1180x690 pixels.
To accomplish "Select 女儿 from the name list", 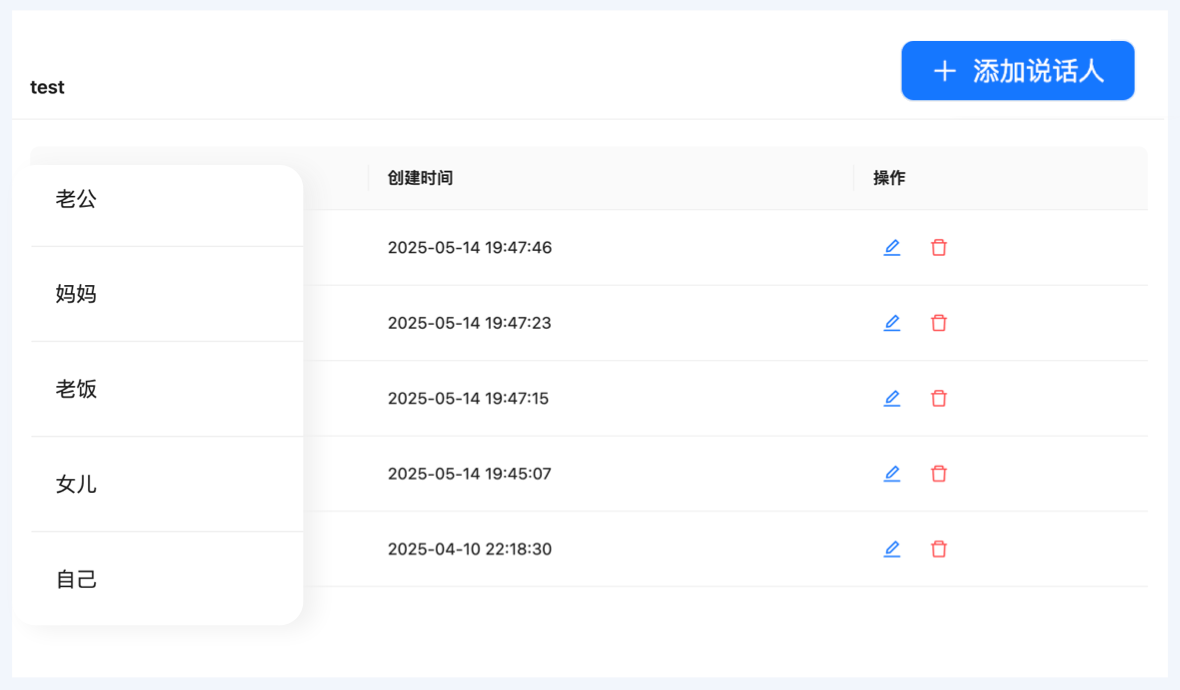I will click(x=77, y=484).
